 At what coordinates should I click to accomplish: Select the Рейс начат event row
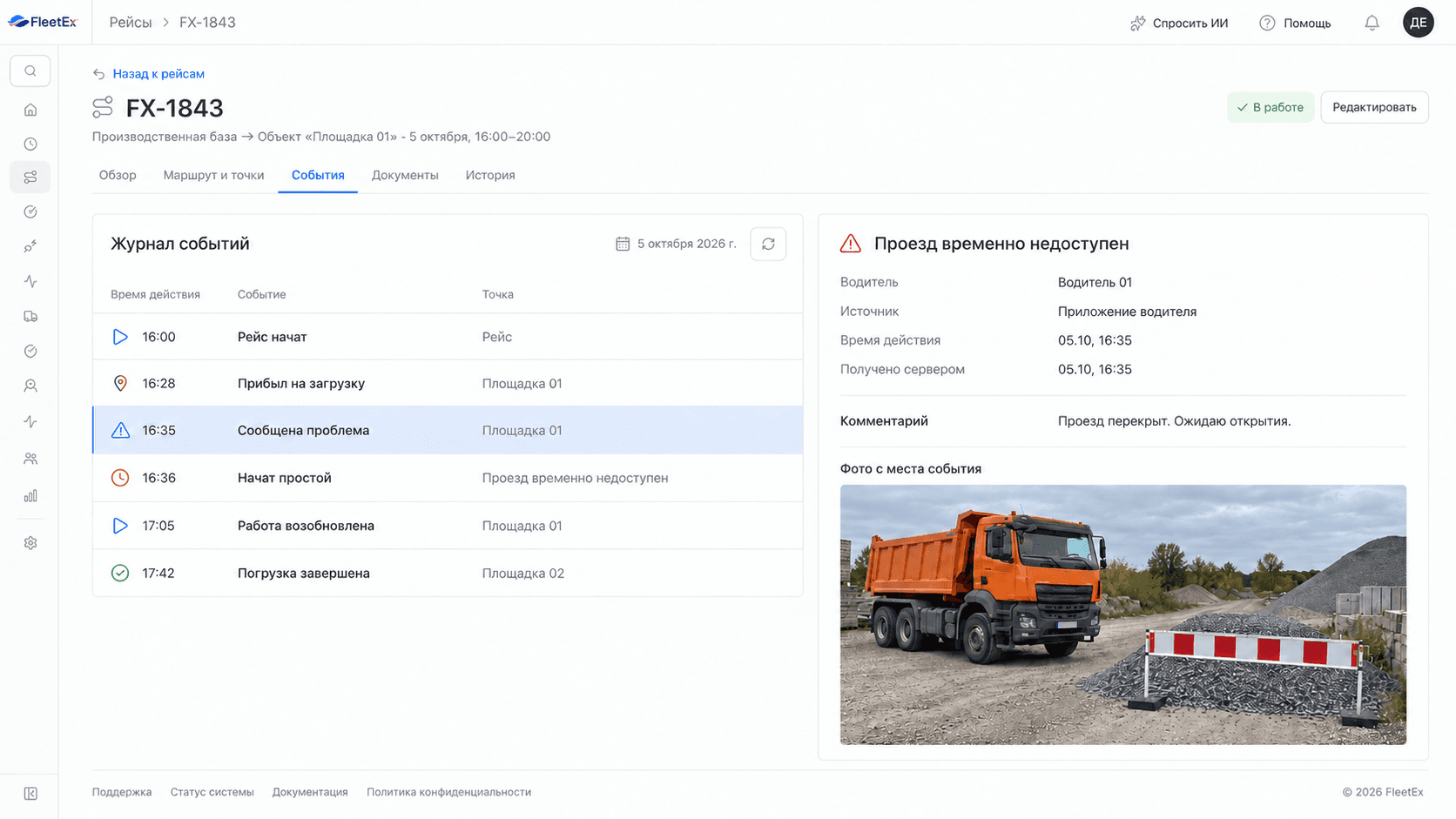click(448, 337)
